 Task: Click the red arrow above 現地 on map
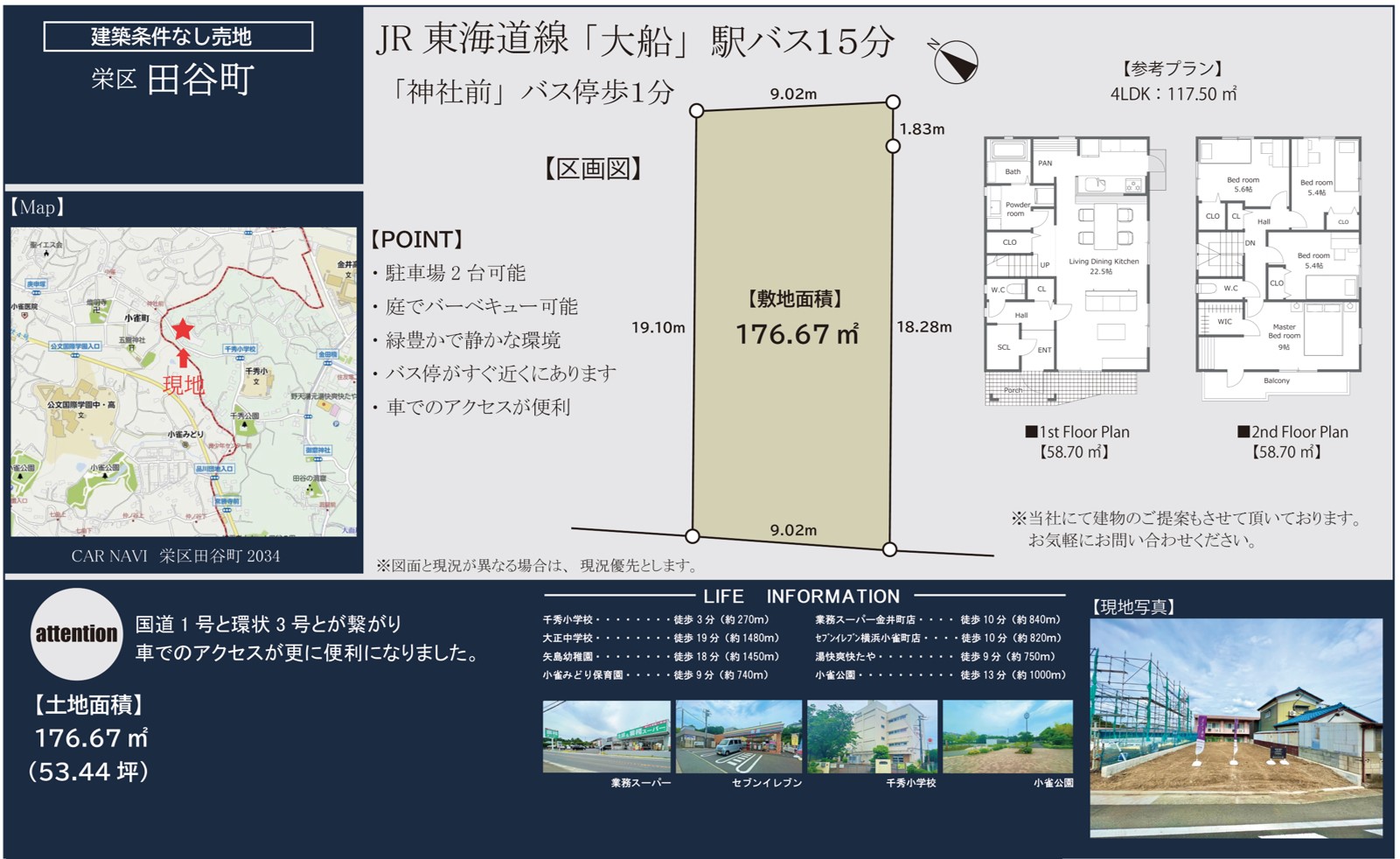(x=183, y=358)
